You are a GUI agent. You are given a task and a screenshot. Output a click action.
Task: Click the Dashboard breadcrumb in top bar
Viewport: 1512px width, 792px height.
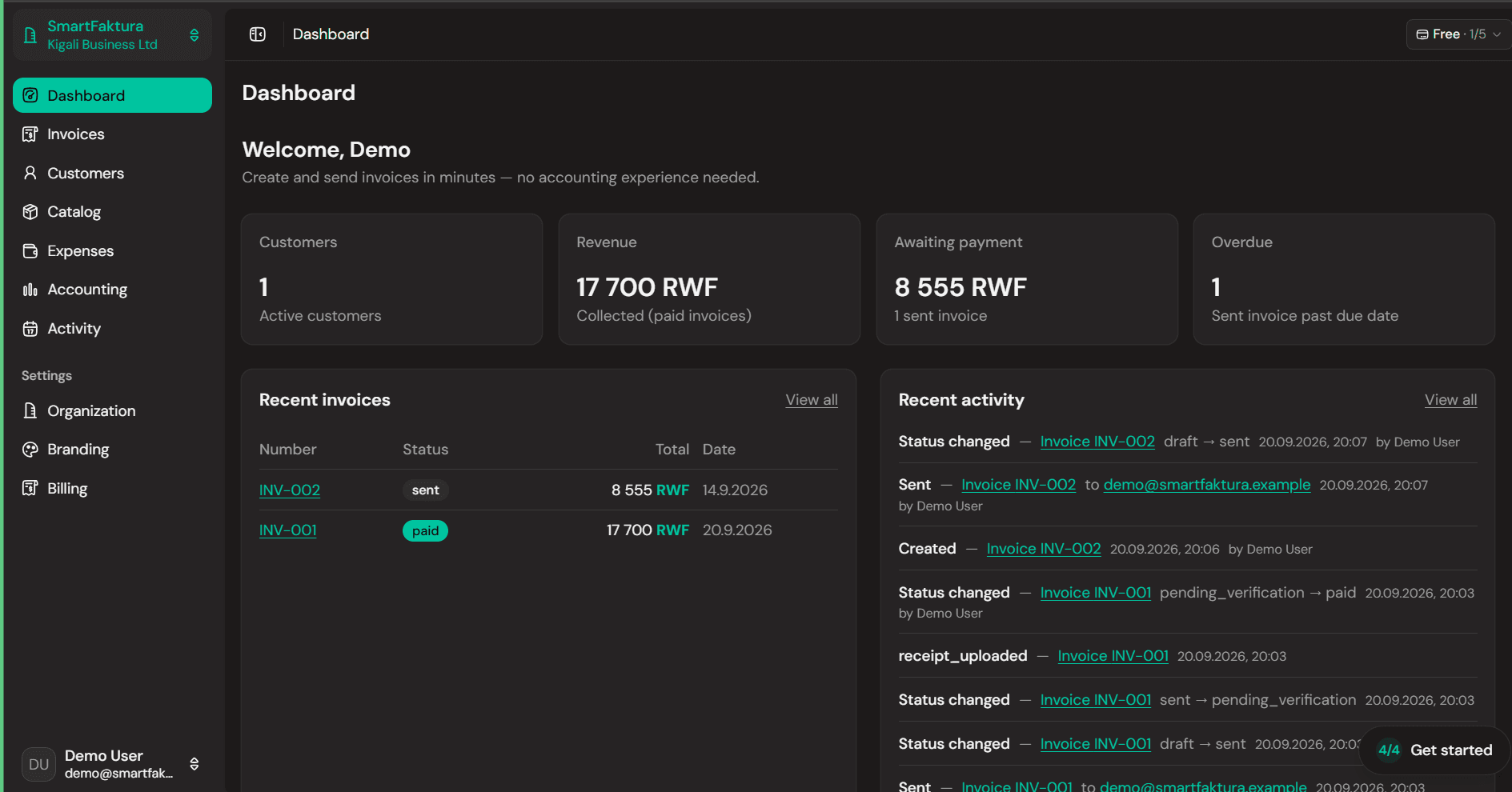pyautogui.click(x=331, y=34)
